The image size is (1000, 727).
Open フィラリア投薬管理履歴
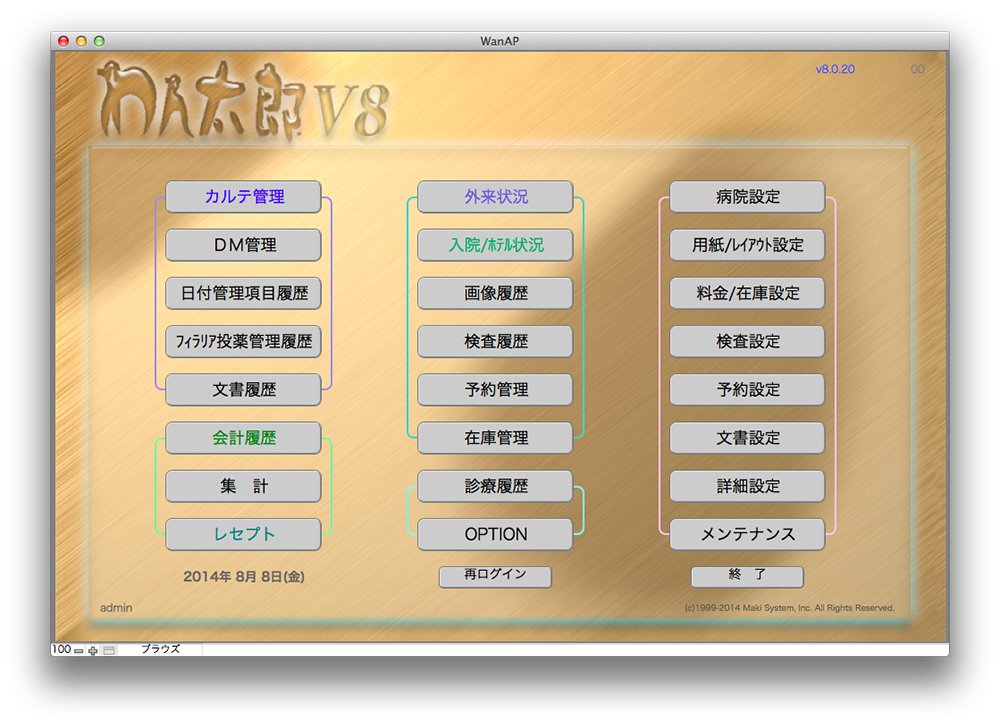pyautogui.click(x=243, y=341)
